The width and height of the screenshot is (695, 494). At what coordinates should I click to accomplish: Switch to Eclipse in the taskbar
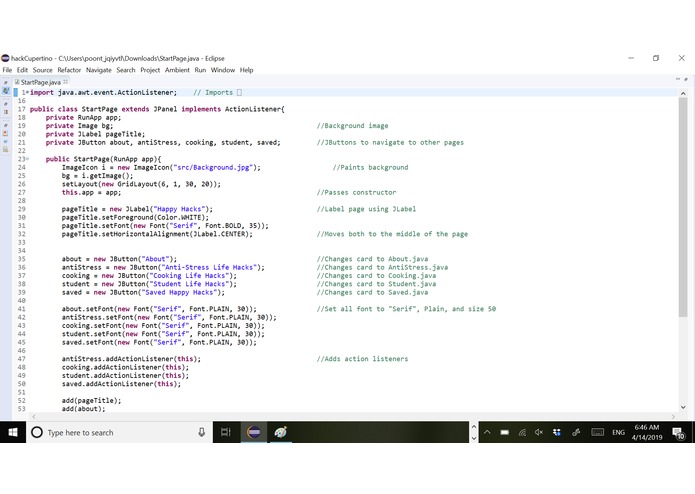pyautogui.click(x=254, y=432)
